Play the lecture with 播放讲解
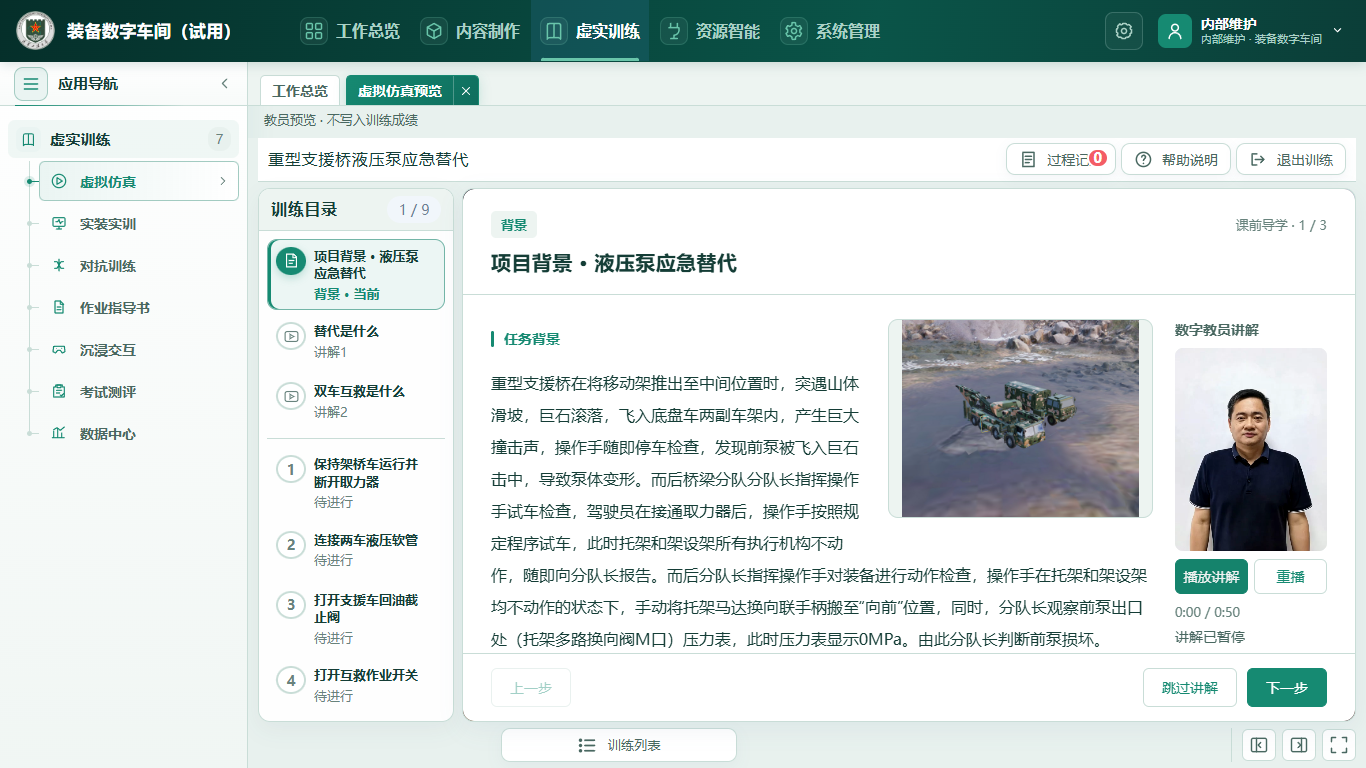Image resolution: width=1366 pixels, height=768 pixels. pyautogui.click(x=1211, y=577)
